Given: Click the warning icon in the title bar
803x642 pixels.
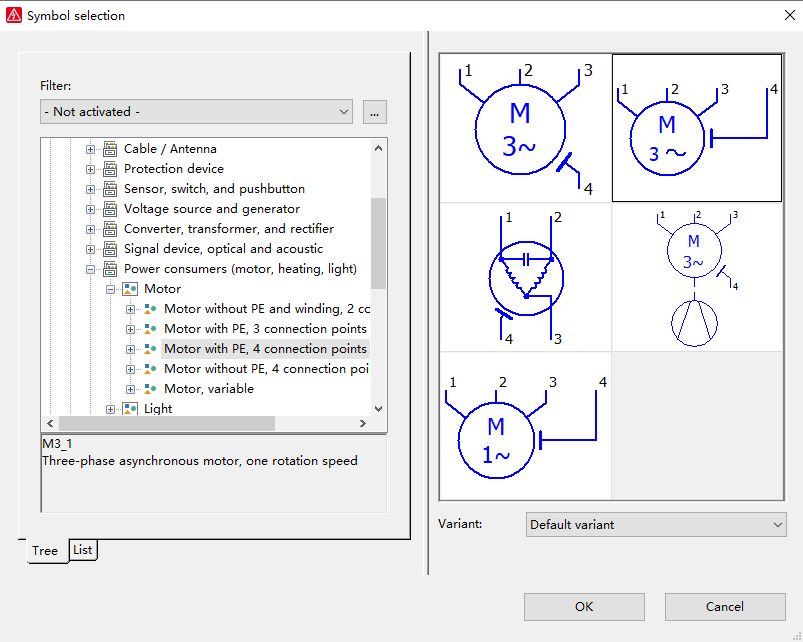Looking at the screenshot, I should coord(13,15).
